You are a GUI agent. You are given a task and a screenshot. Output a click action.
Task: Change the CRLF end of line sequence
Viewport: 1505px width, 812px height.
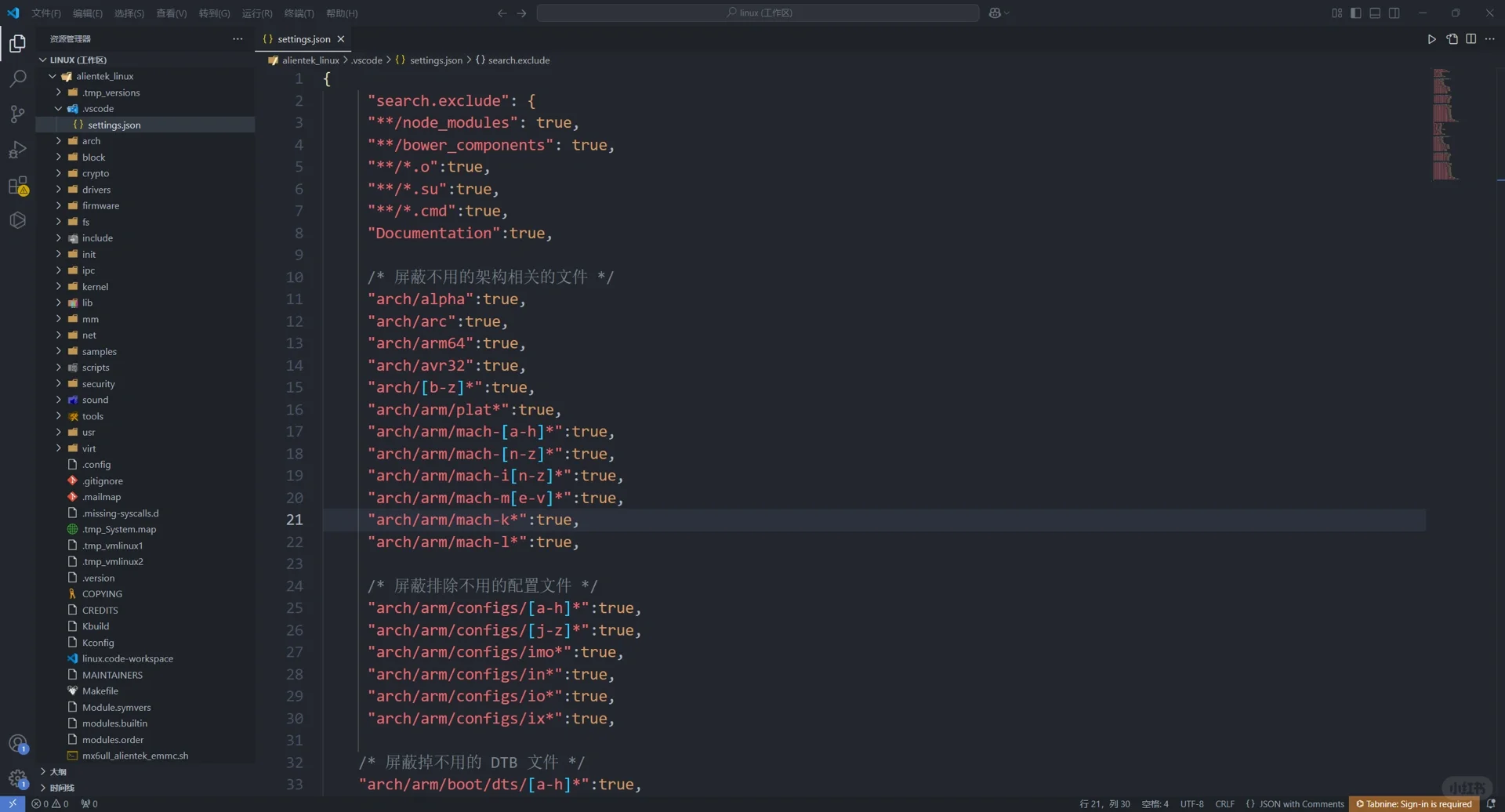point(1225,804)
